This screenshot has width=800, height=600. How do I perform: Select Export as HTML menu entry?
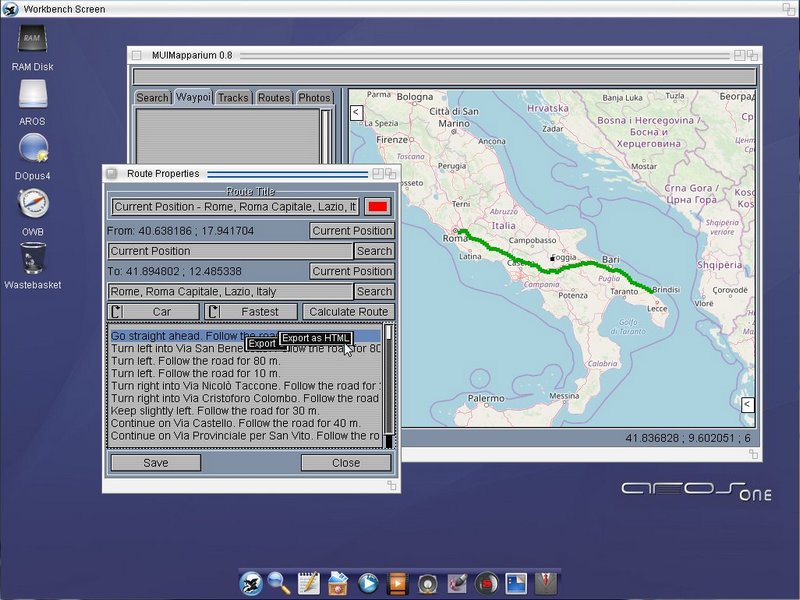tap(315, 338)
